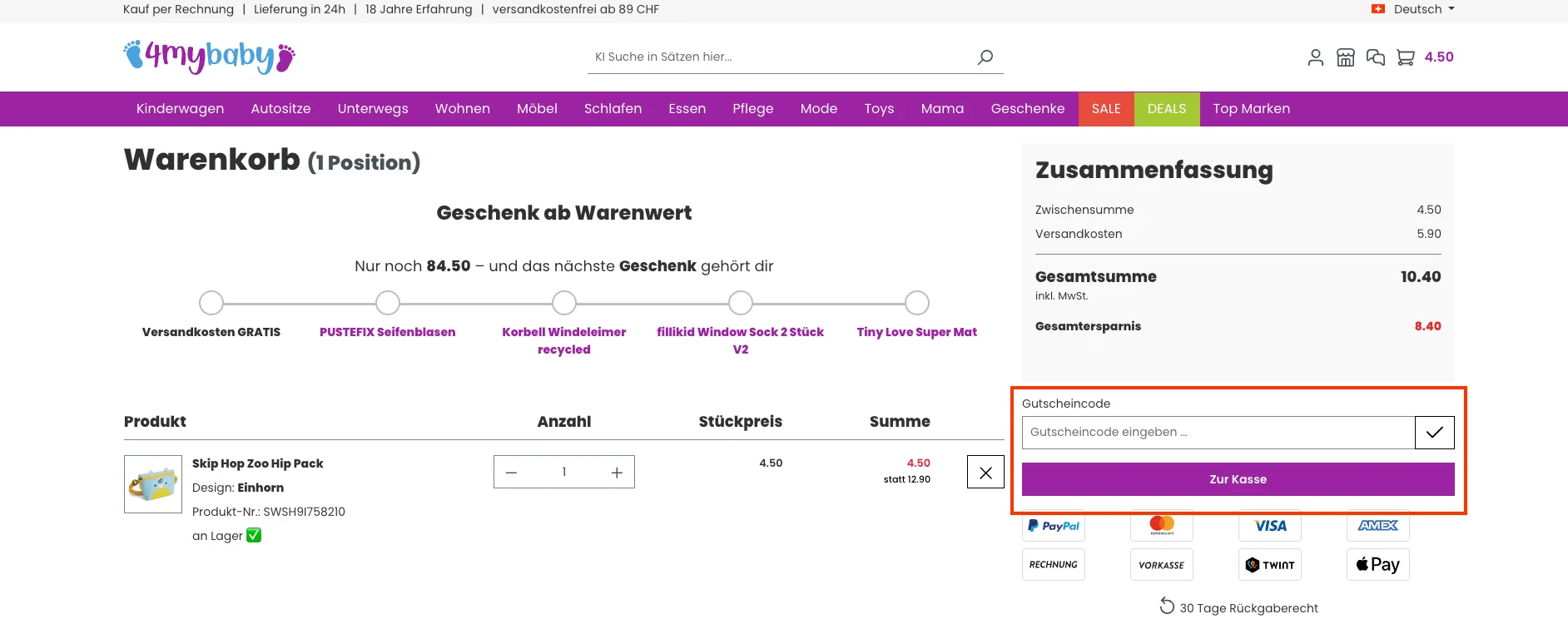Focus the Gutscheincode input field
This screenshot has height=639, width=1568.
(1218, 433)
